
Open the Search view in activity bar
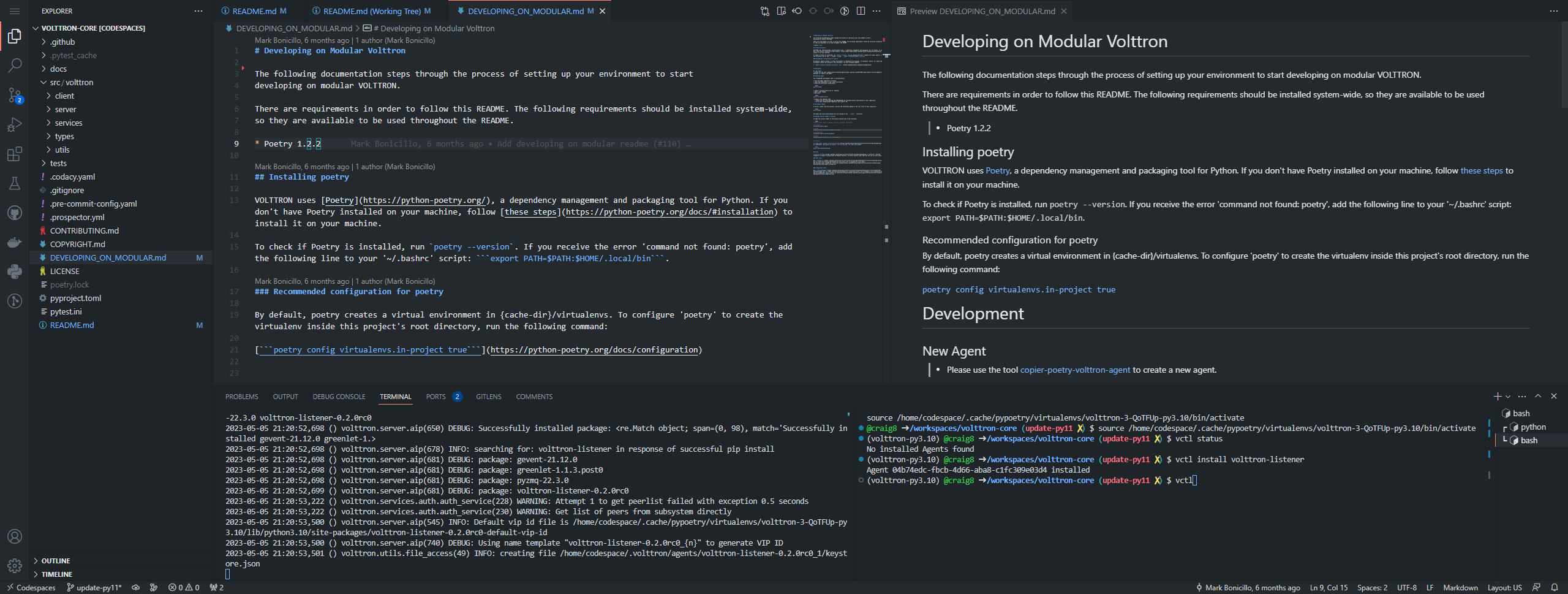[15, 65]
